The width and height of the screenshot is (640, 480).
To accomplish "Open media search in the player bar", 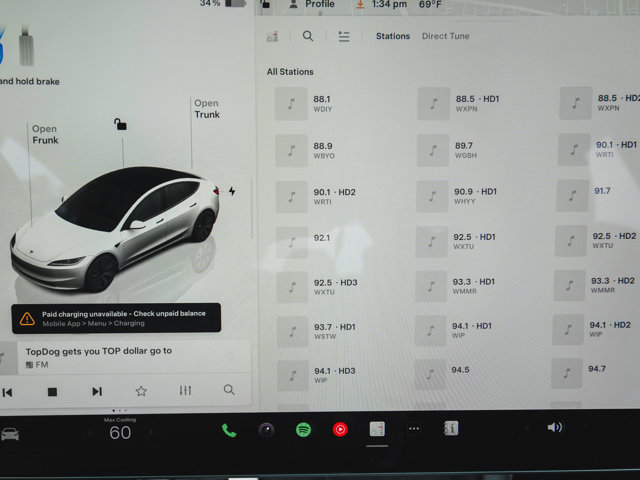I will click(x=229, y=389).
